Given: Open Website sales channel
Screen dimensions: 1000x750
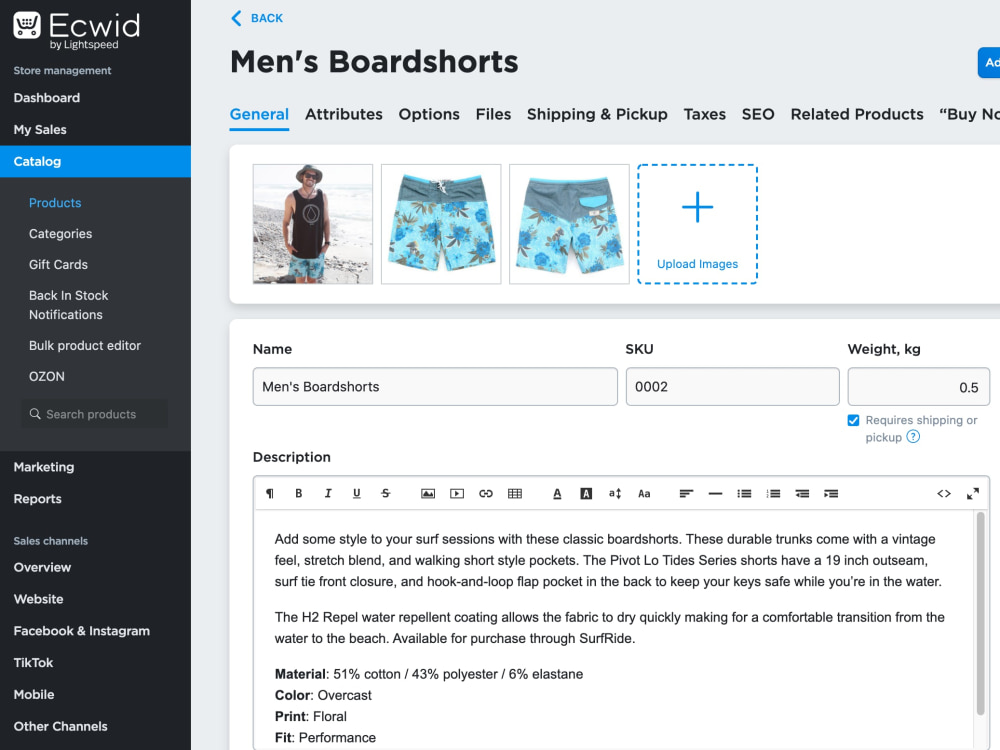Looking at the screenshot, I should pos(38,599).
